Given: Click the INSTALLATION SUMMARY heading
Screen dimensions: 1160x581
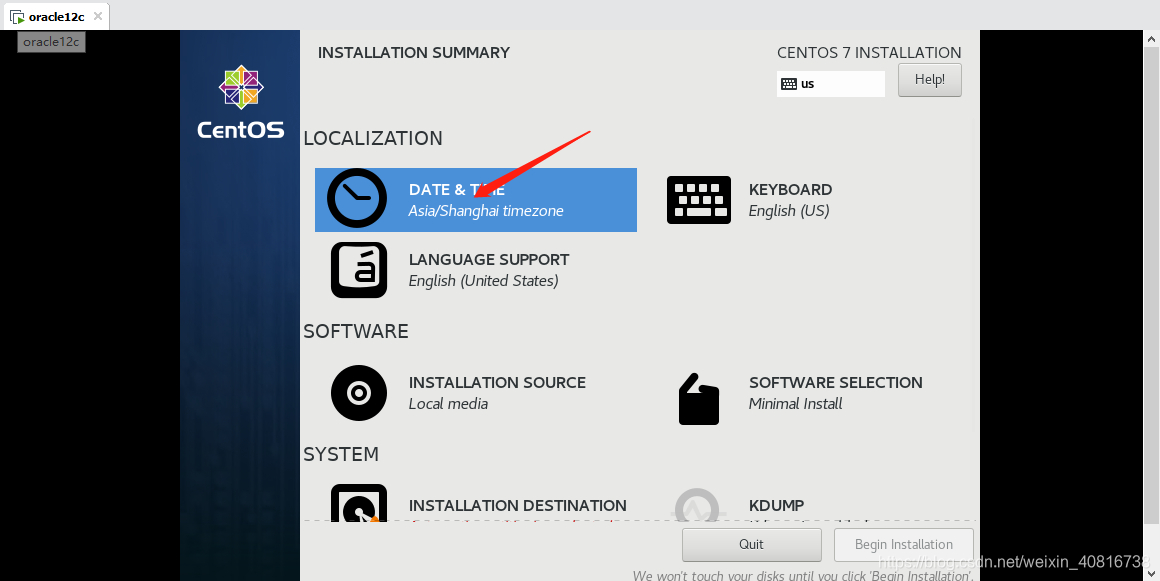Looking at the screenshot, I should pos(414,53).
